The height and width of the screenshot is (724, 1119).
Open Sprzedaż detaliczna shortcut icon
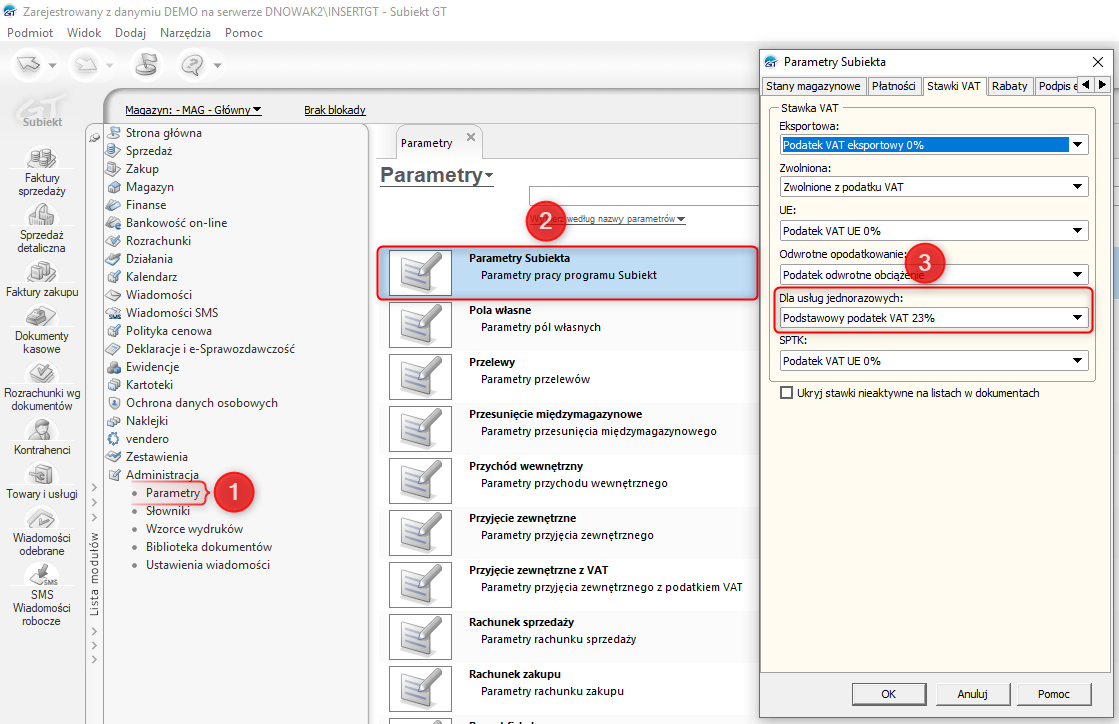pyautogui.click(x=41, y=215)
